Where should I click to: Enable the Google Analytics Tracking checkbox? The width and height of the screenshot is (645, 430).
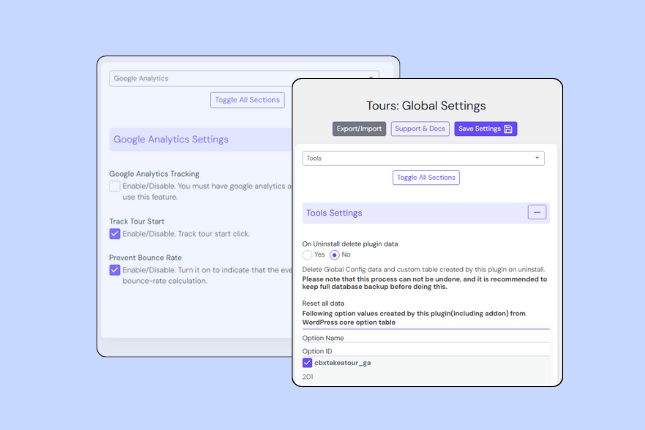point(115,186)
